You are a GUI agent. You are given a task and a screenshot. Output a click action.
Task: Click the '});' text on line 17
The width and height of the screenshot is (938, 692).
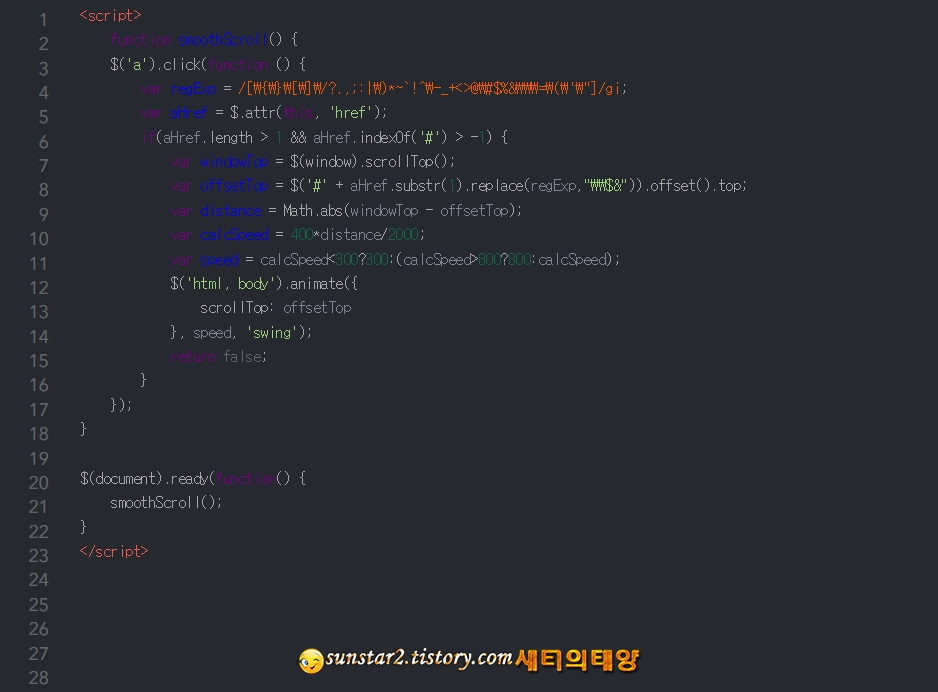(x=121, y=405)
